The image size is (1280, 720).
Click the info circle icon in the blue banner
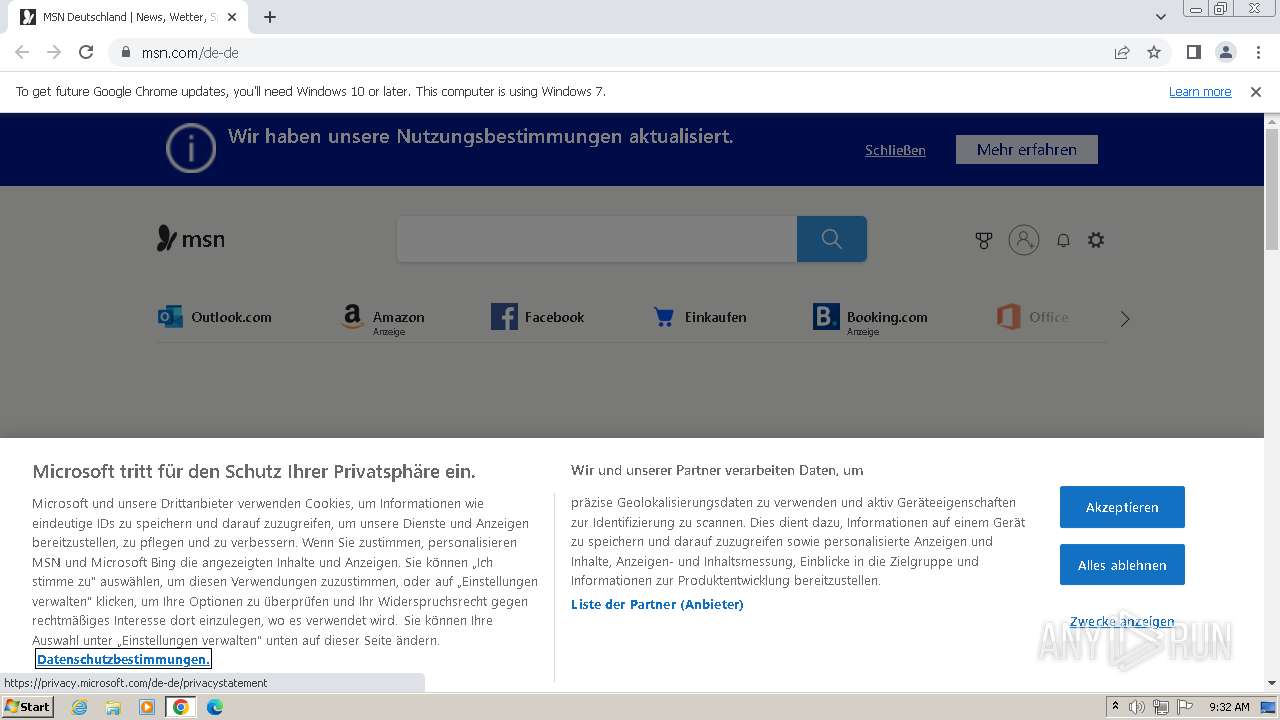point(191,148)
